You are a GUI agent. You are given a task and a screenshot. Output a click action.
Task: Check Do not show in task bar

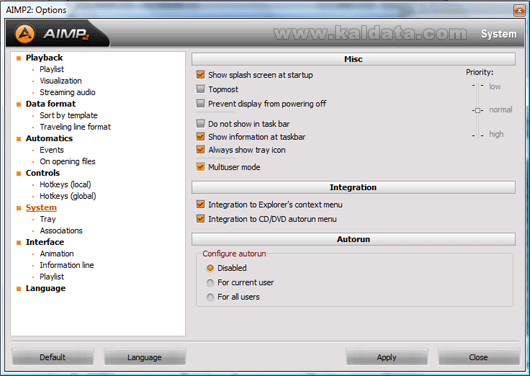pyautogui.click(x=200, y=123)
